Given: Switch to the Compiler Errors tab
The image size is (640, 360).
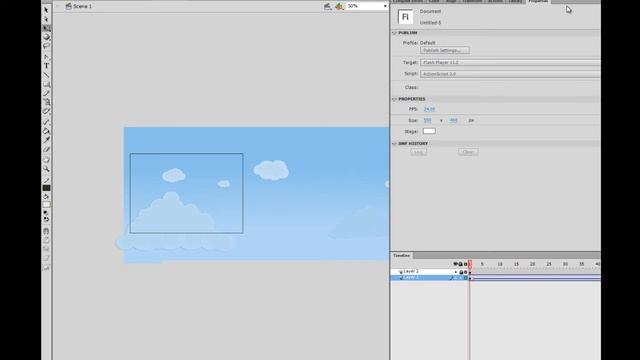Looking at the screenshot, I should click(408, 2).
